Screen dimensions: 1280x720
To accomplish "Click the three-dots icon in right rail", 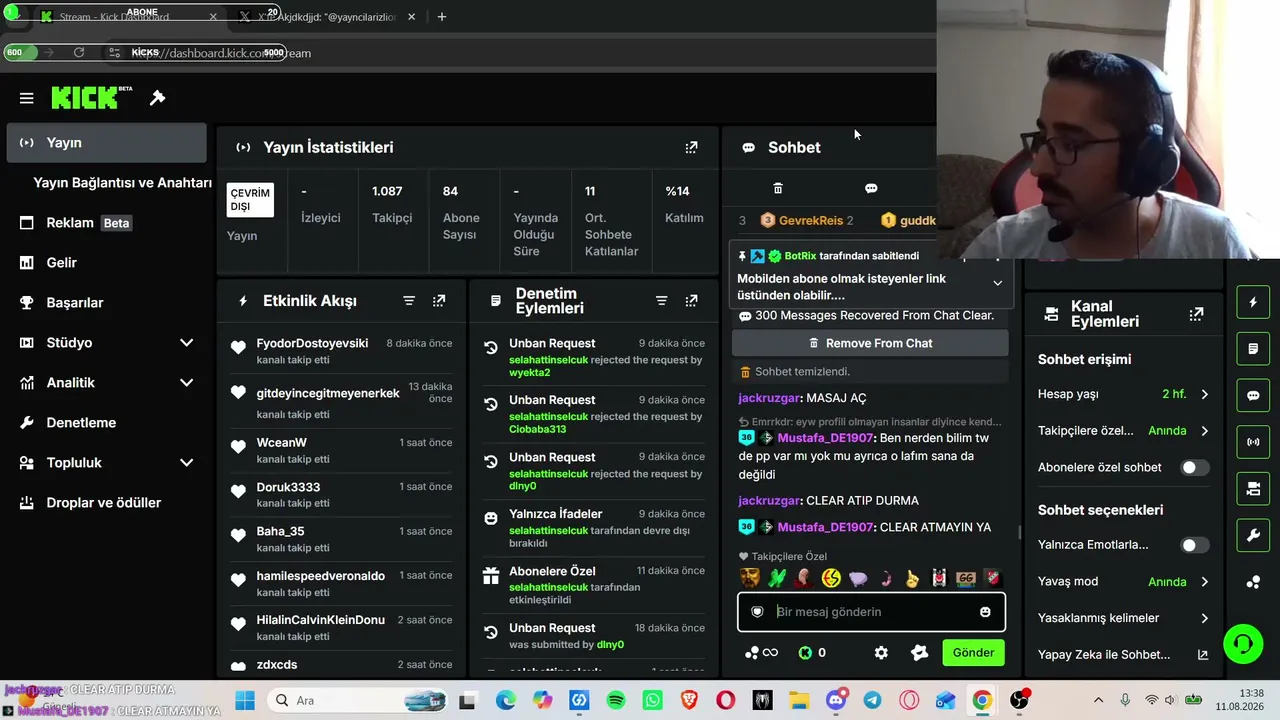I will coord(1253,583).
